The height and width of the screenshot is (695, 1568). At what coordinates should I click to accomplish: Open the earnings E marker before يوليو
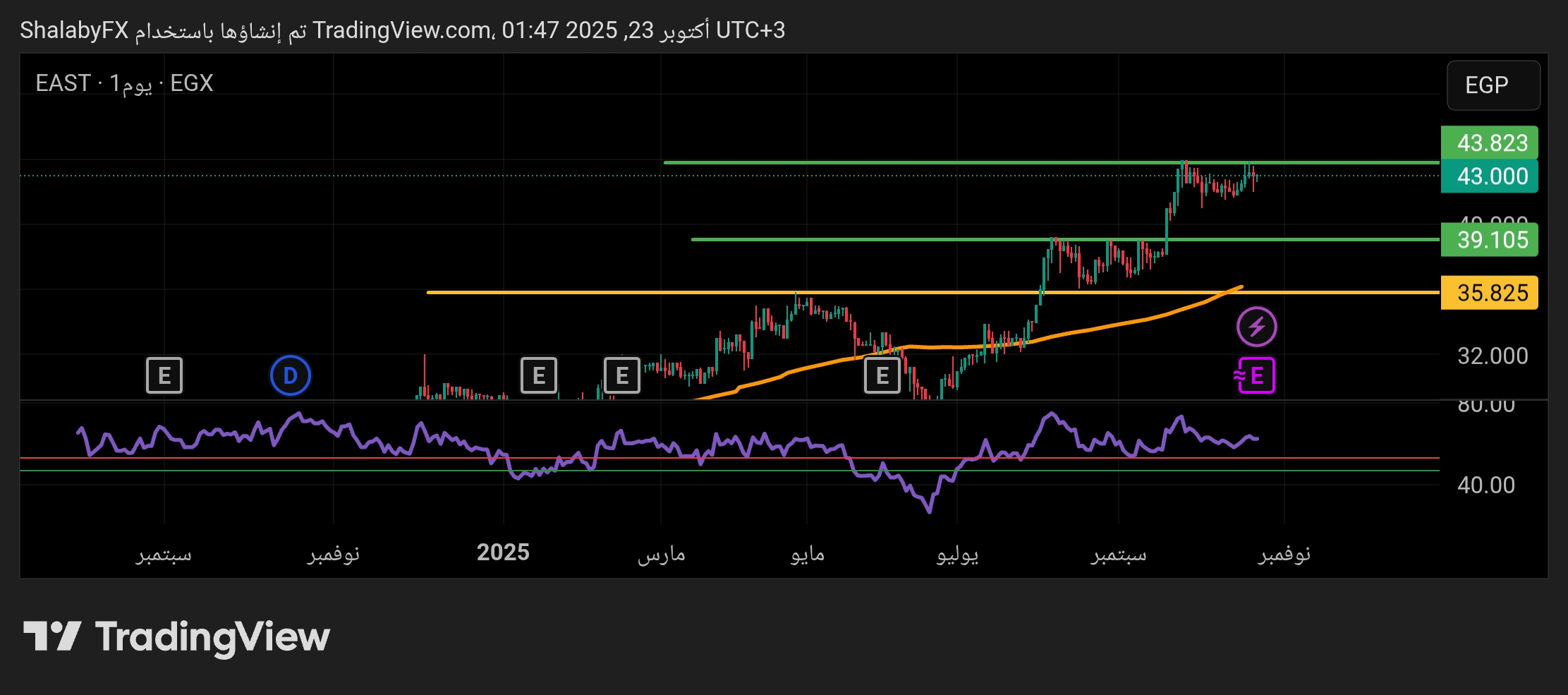(x=882, y=375)
